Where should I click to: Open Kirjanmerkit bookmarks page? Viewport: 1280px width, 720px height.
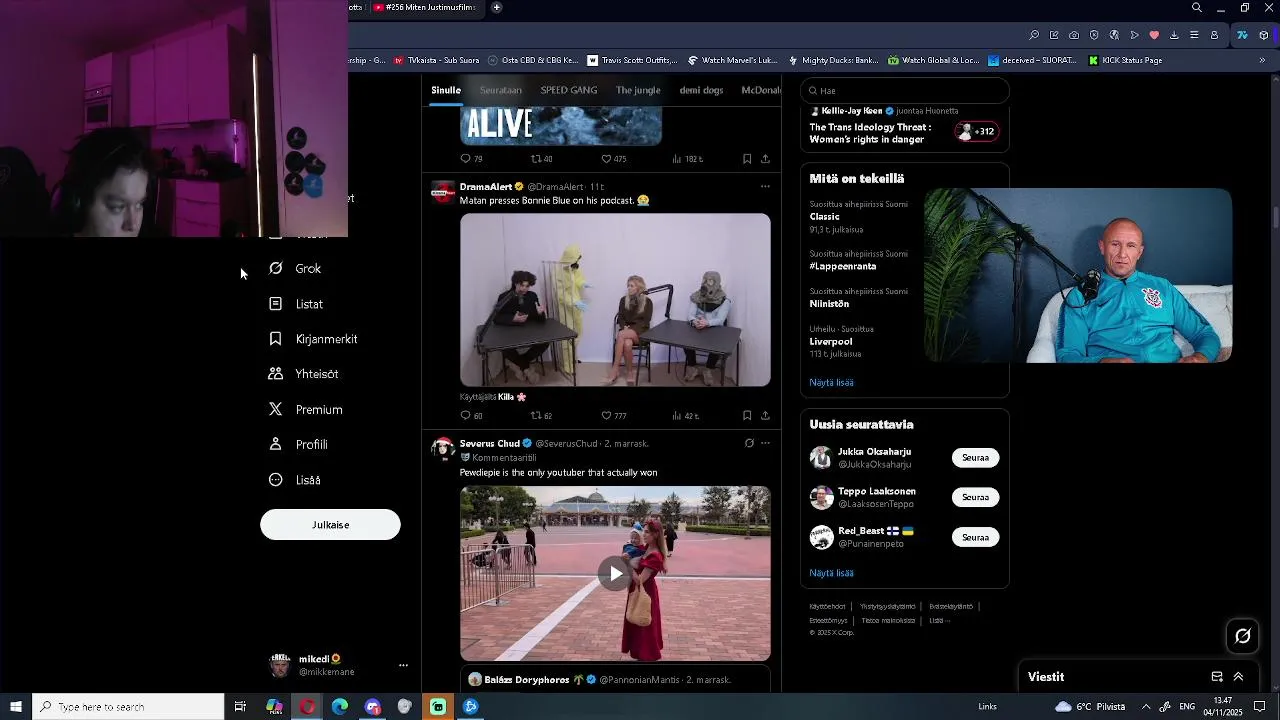coord(313,339)
